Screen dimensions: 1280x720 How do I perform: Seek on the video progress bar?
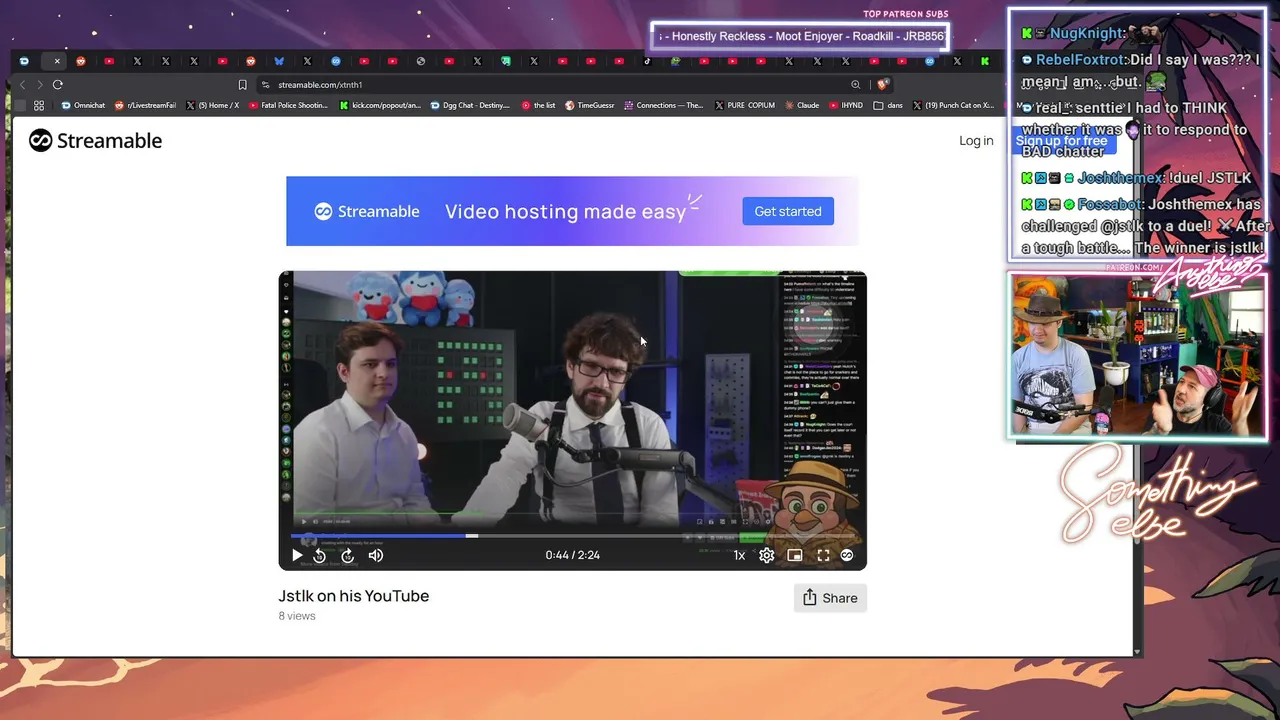point(572,536)
